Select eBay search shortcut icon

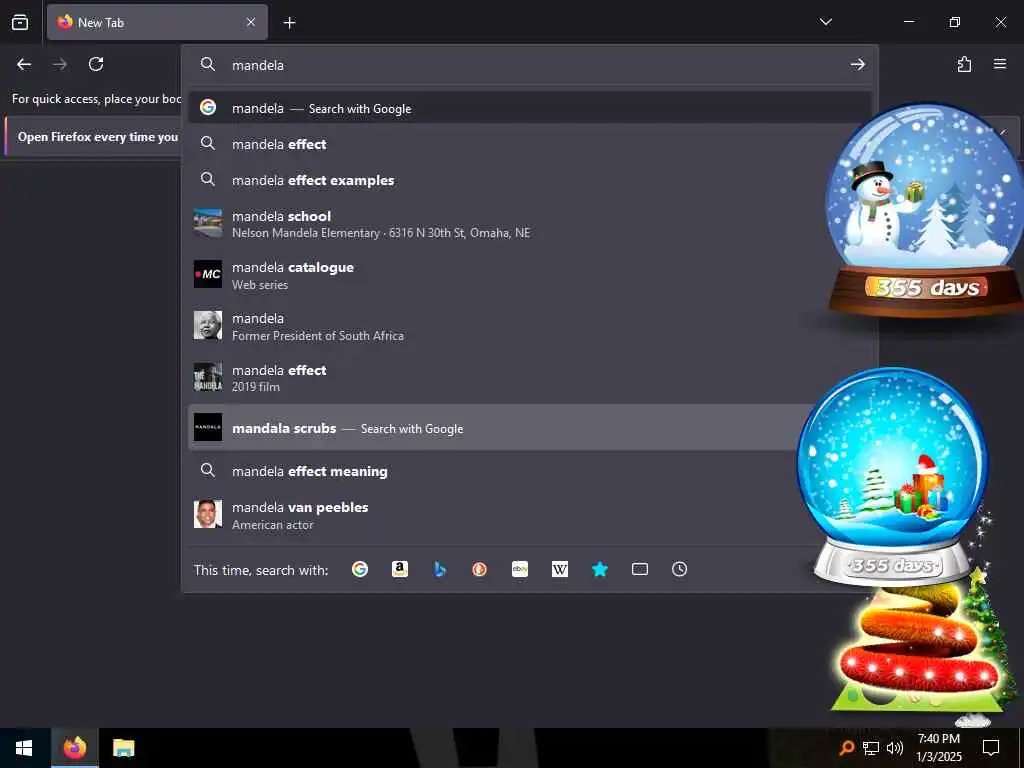tap(520, 569)
